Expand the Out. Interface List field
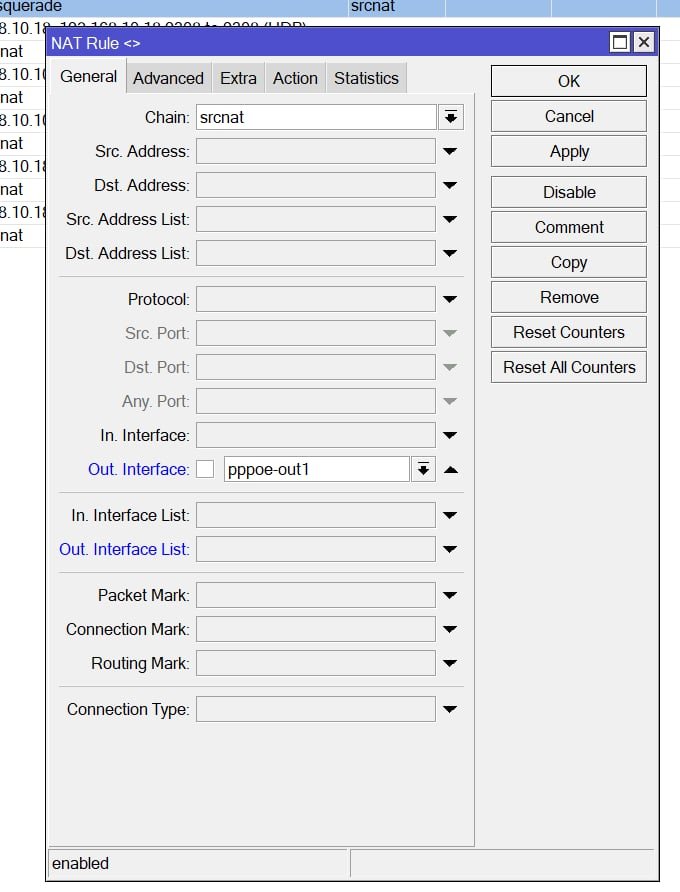Viewport: 680px width, 892px height. [450, 550]
